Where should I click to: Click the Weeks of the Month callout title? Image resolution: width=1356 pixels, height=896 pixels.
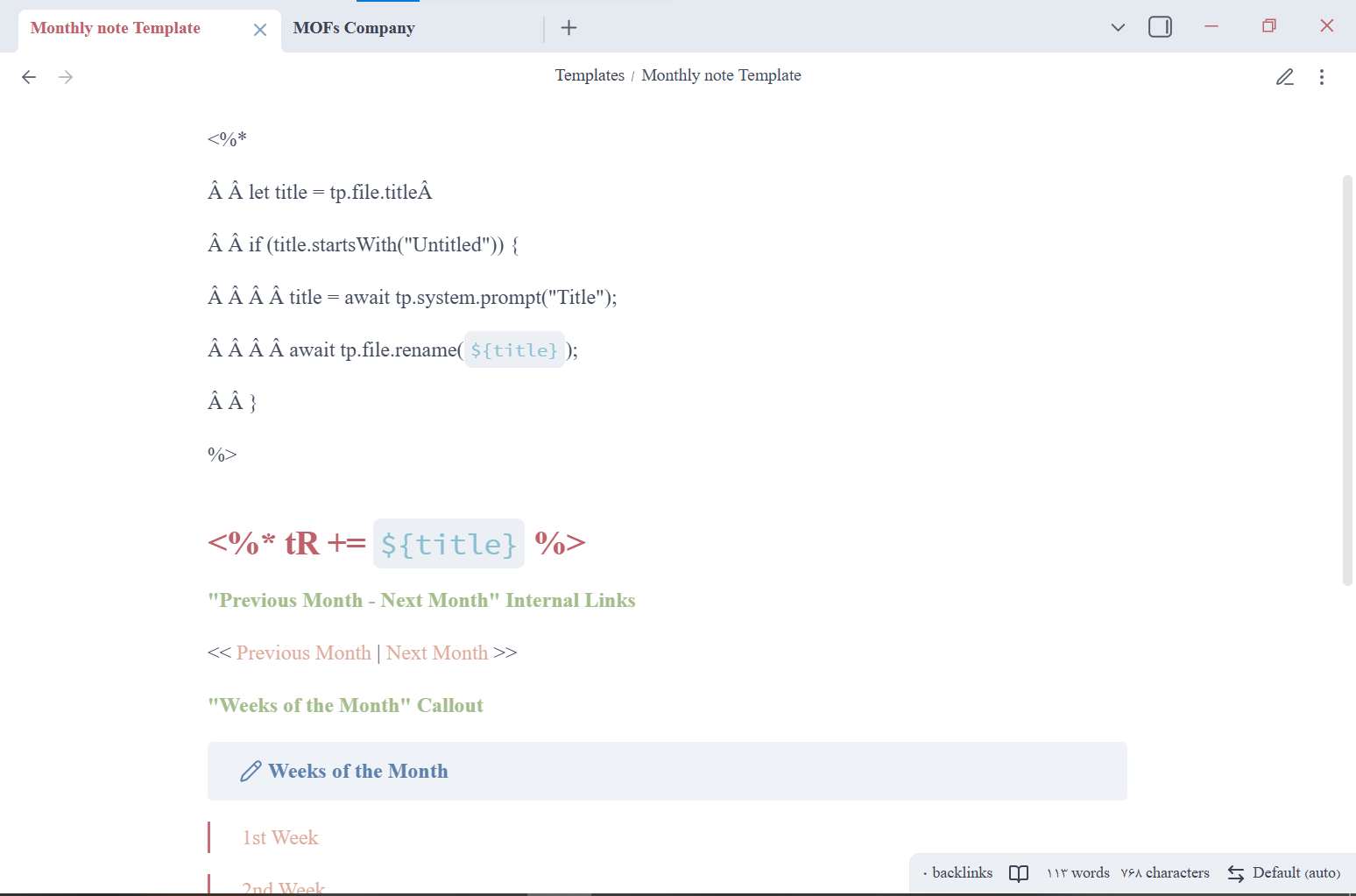click(x=357, y=771)
